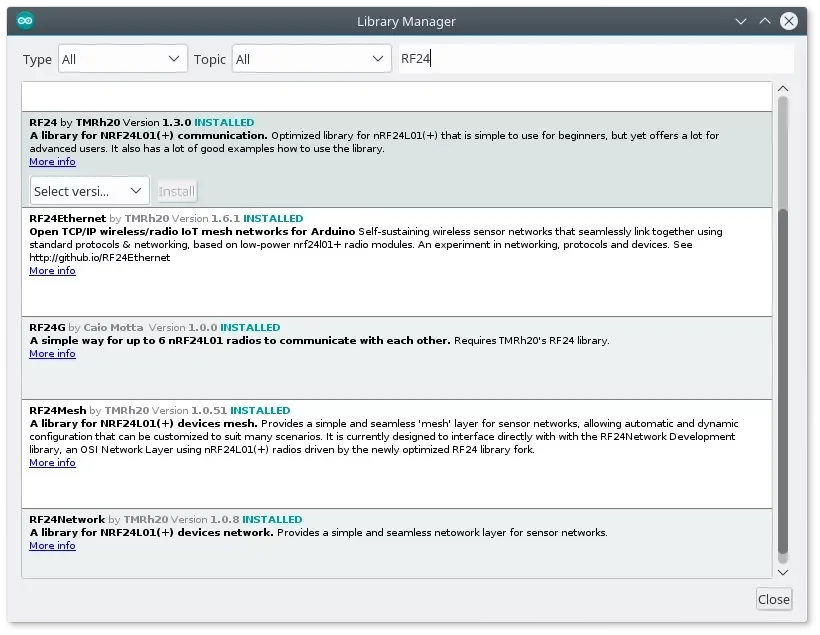Screen dimensions: 820x635
Task: Select the RF24G library title
Action: [47, 327]
